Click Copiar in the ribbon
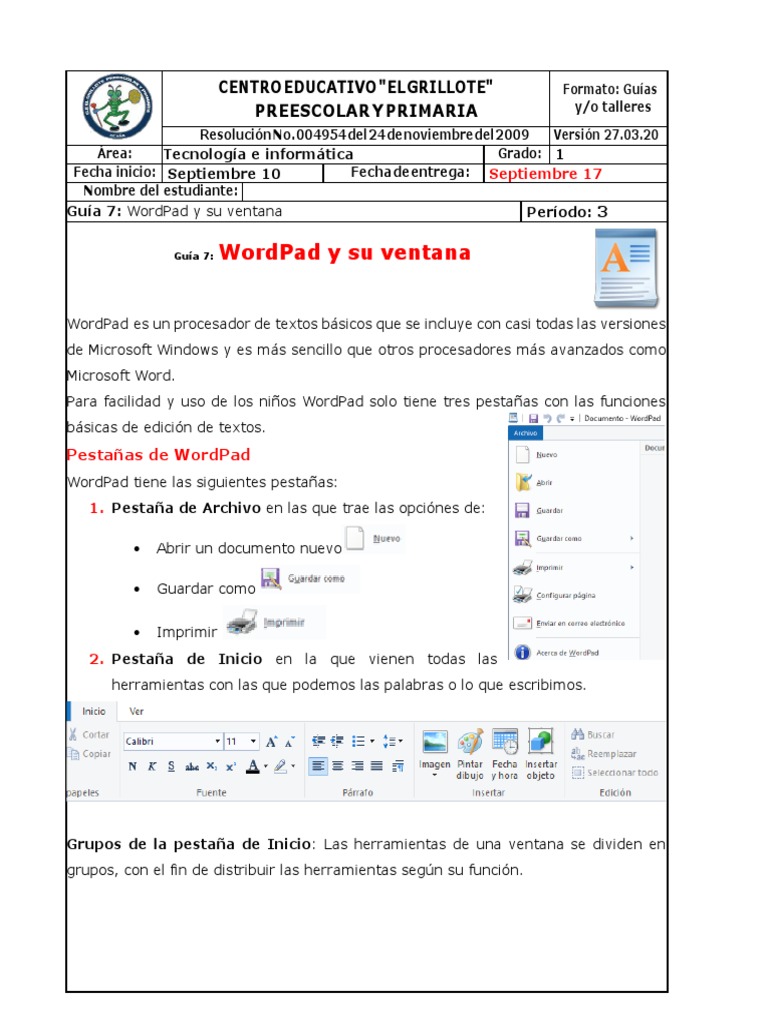768x1024 pixels. (89, 754)
